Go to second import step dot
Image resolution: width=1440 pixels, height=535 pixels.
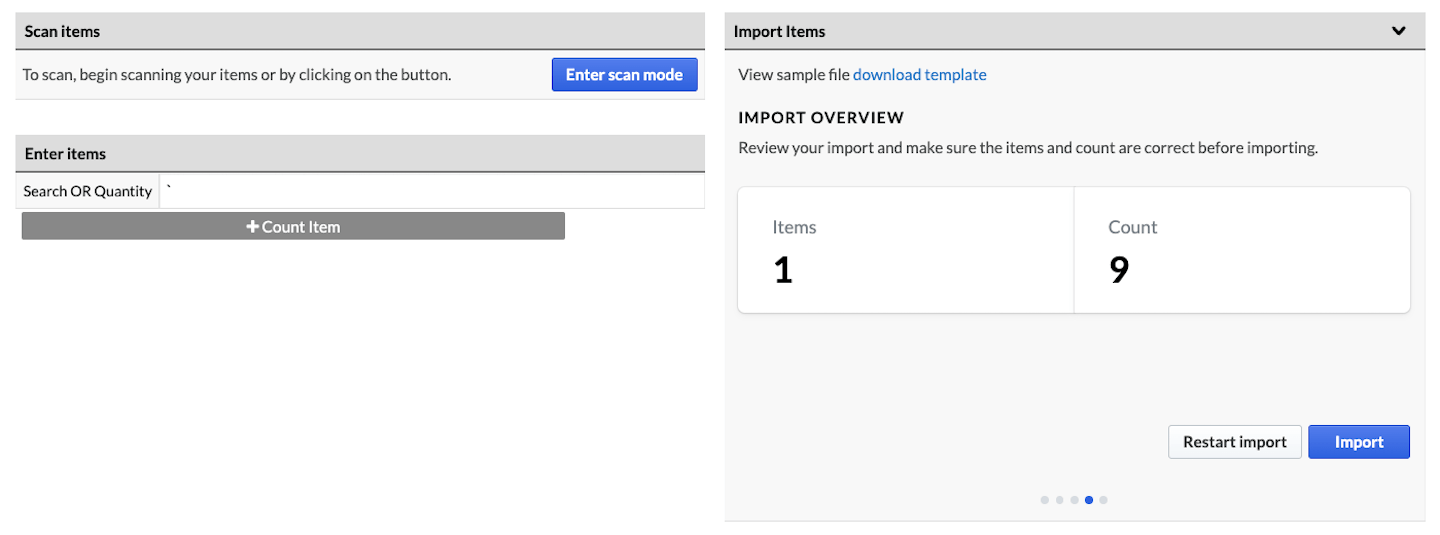(x=1059, y=500)
